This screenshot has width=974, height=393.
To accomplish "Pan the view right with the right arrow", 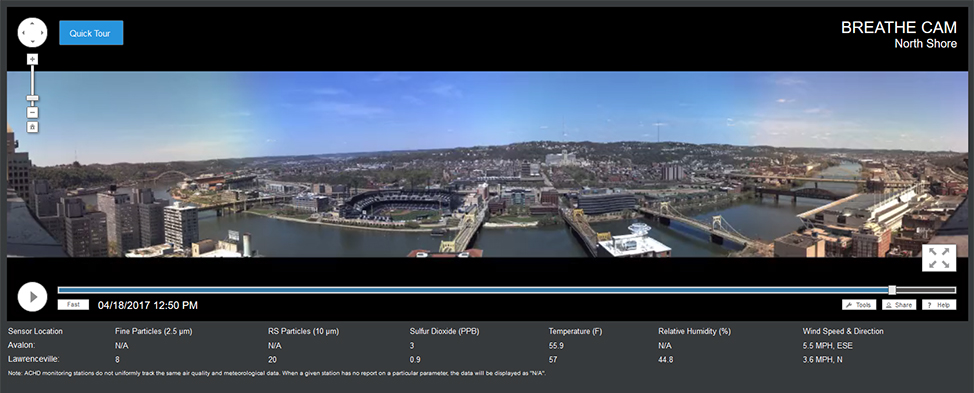I will click(42, 32).
